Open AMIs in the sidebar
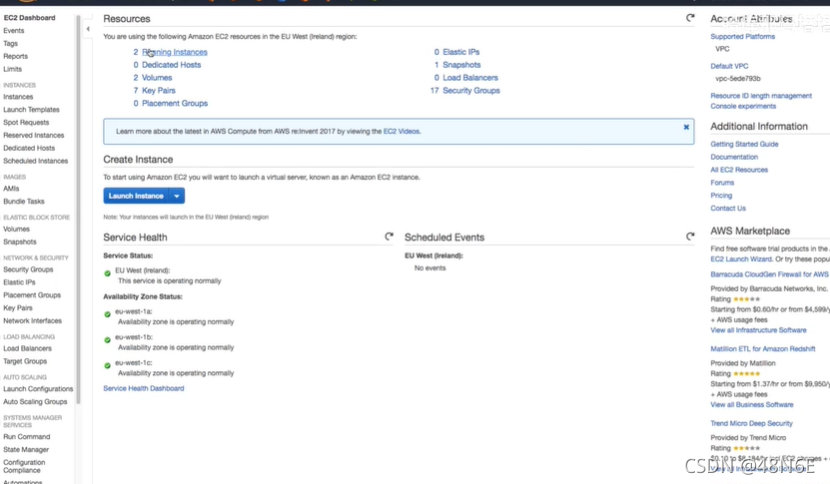Screen dimensions: 830x484 click(11, 189)
